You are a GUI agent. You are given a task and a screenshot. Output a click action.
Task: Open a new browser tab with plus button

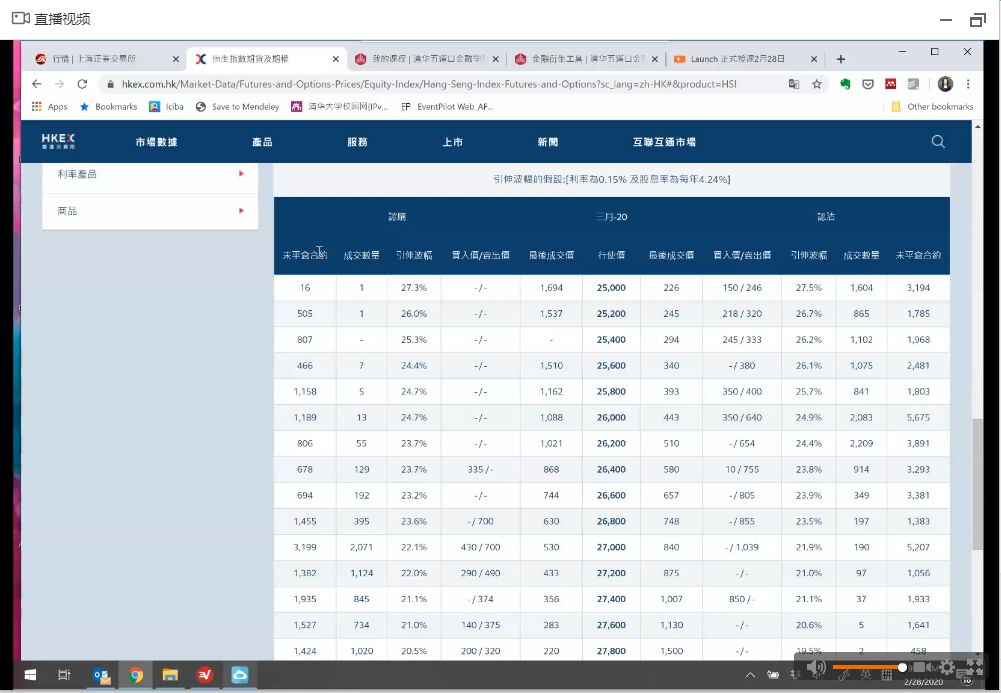click(x=841, y=59)
